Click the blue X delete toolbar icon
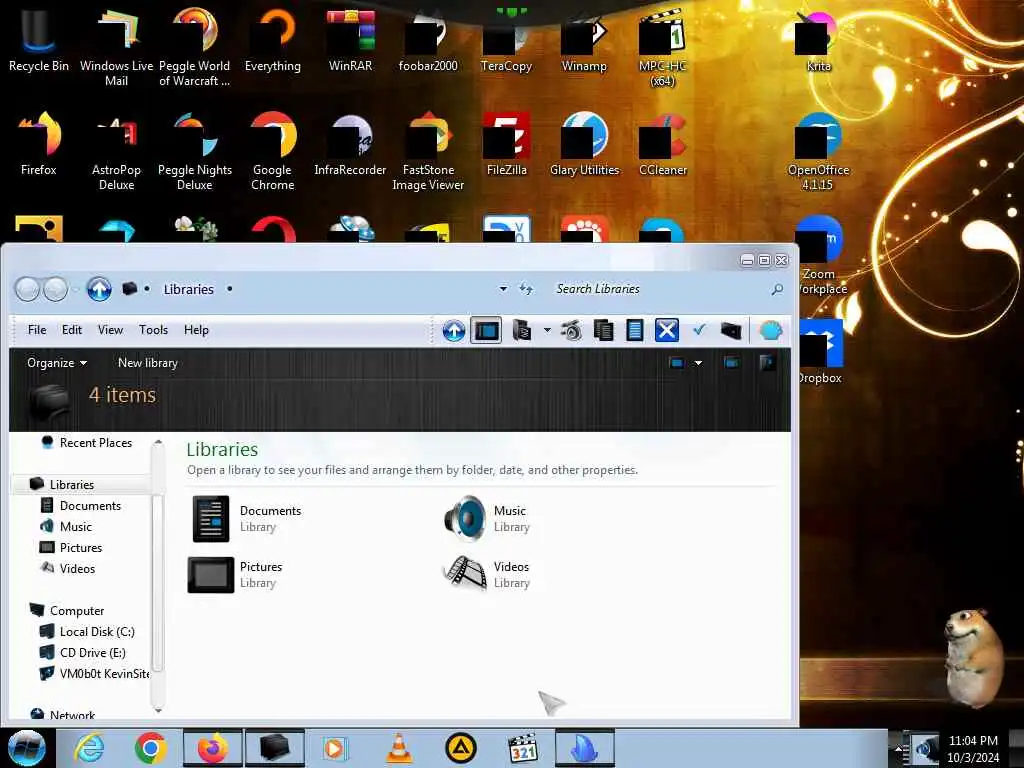Viewport: 1024px width, 768px height. pyautogui.click(x=666, y=330)
